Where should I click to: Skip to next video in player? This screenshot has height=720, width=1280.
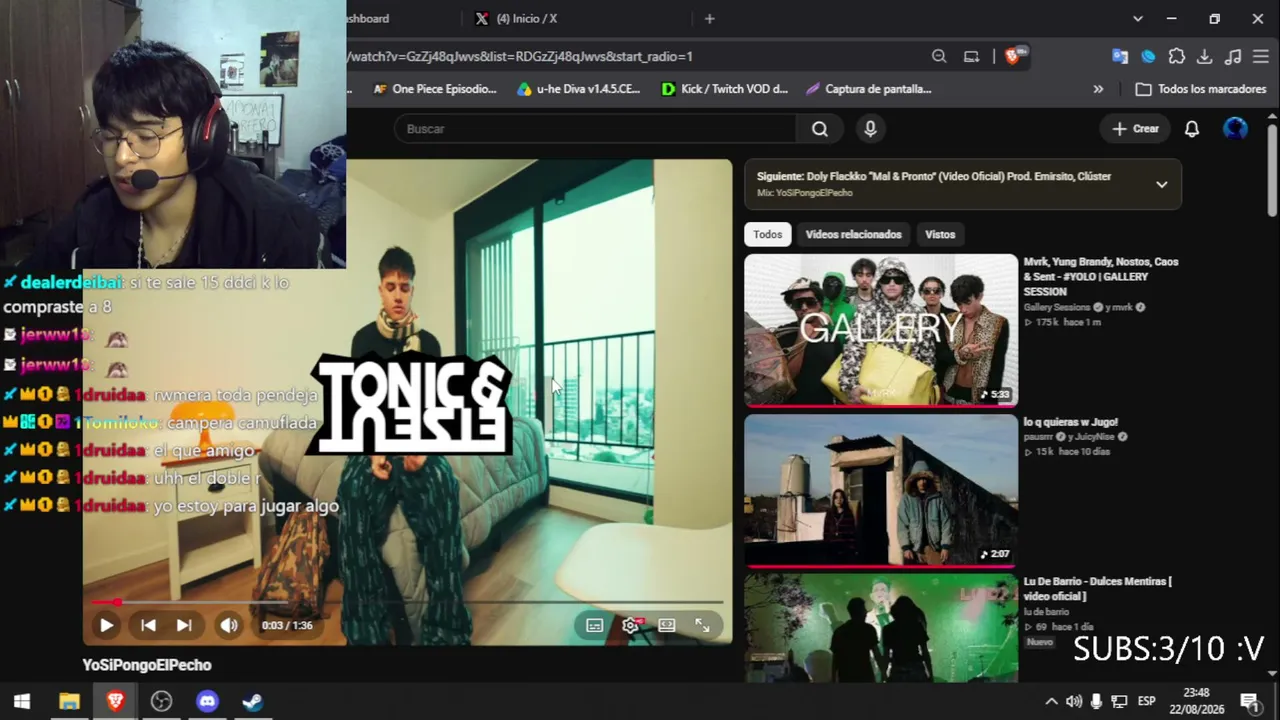[184, 625]
